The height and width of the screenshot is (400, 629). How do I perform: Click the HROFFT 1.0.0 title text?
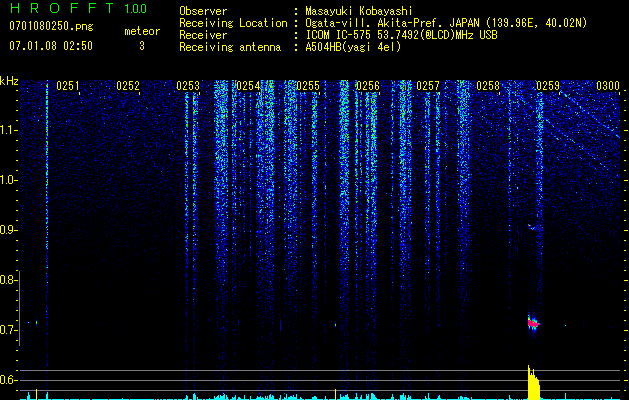[x=78, y=8]
